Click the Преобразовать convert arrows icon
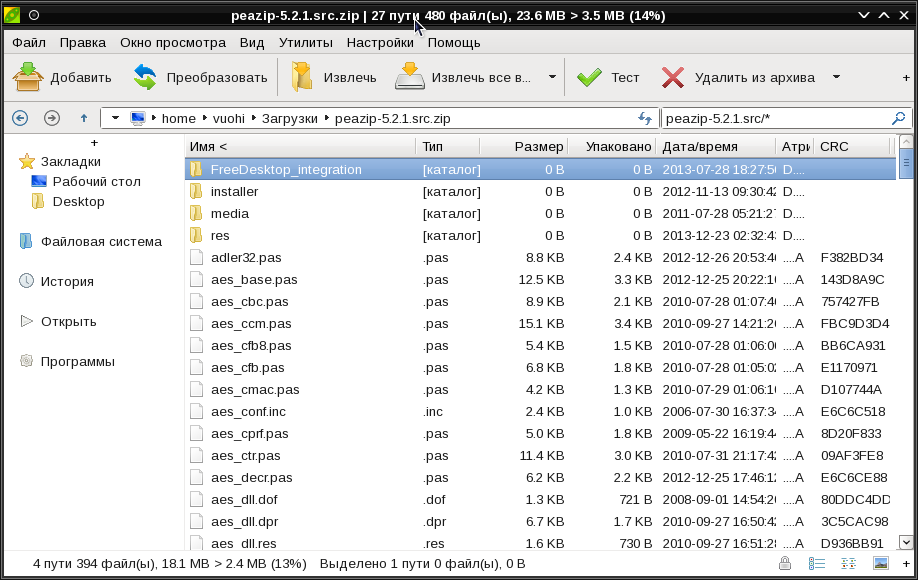918x580 pixels. (x=145, y=77)
